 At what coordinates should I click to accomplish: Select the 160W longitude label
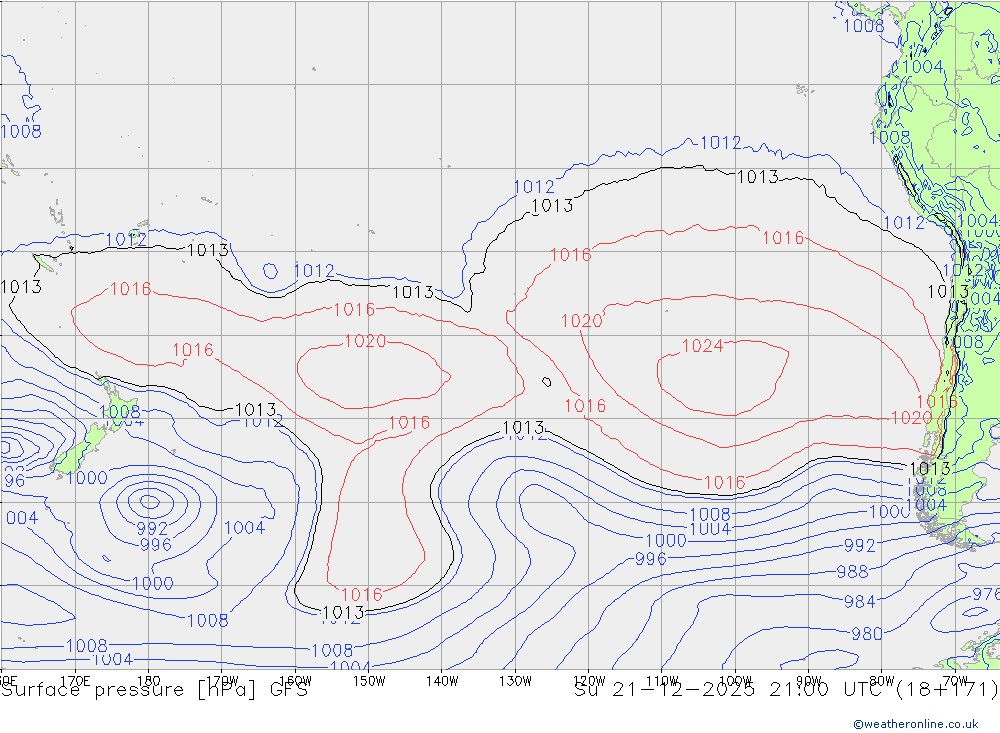(295, 680)
